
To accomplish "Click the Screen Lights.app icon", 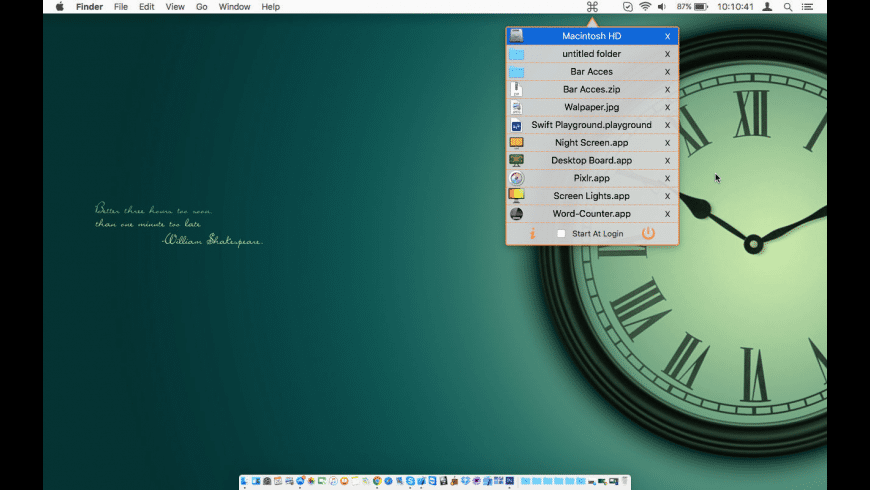I will [x=516, y=196].
